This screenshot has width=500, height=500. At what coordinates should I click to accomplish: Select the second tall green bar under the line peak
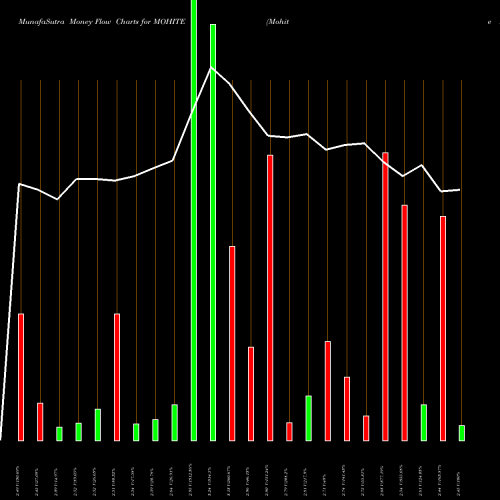213,232
